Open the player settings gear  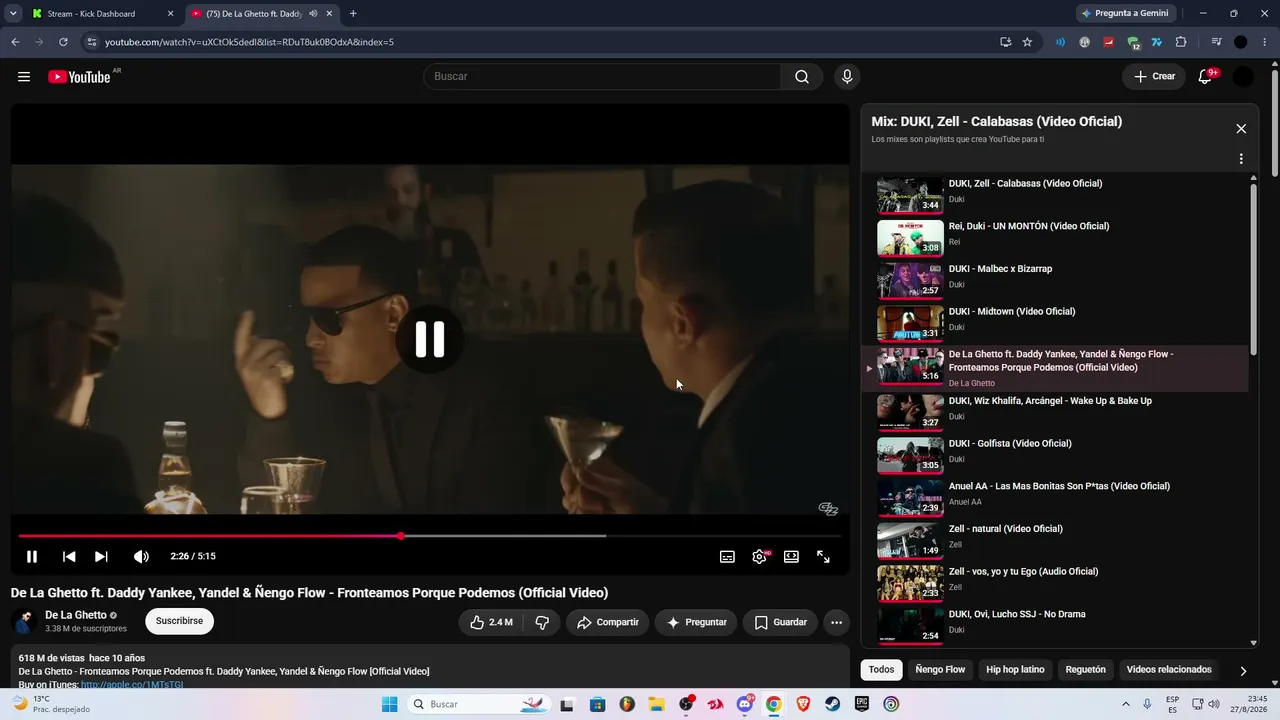pos(759,557)
